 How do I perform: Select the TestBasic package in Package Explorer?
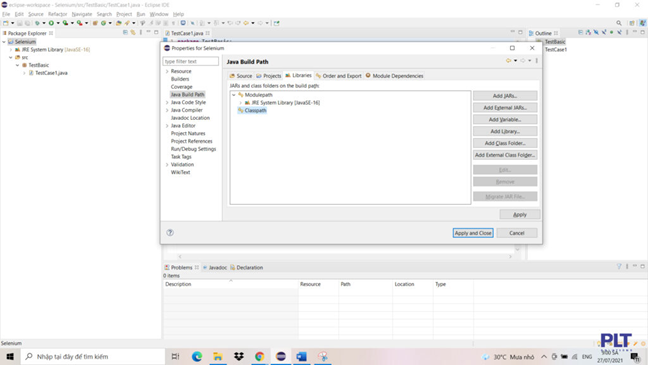38,65
